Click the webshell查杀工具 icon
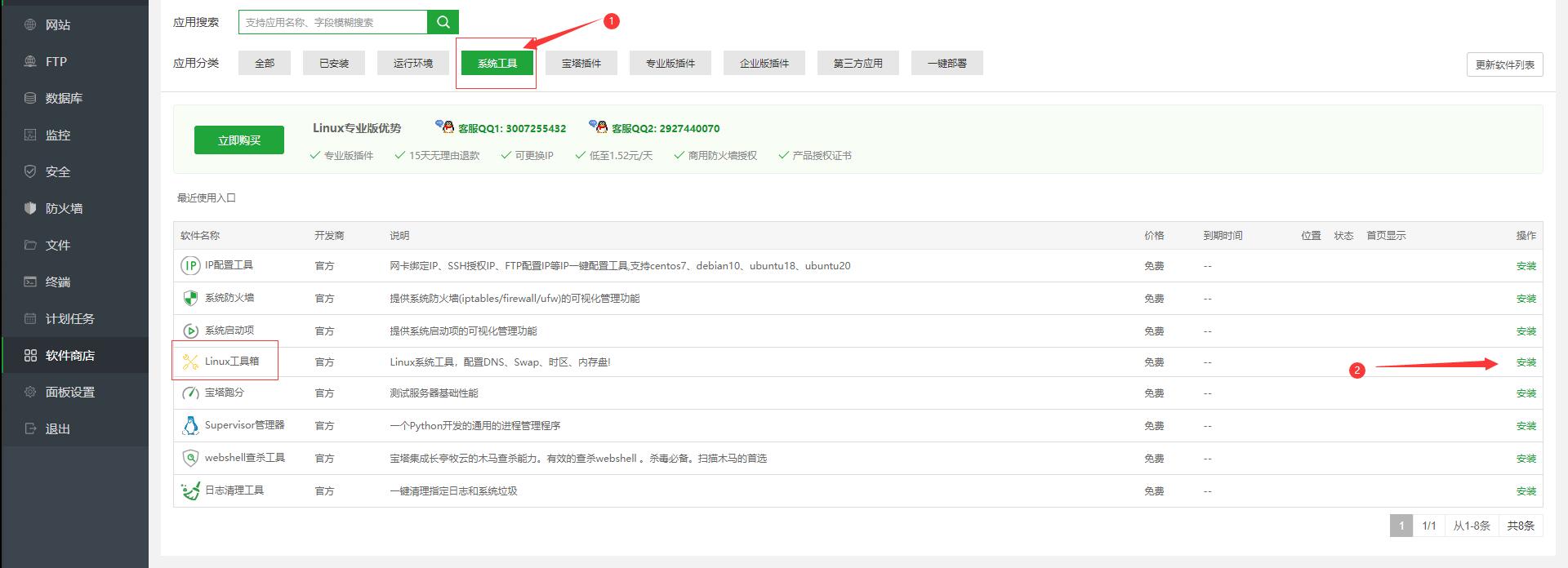Screen dimensions: 1568x568 click(x=190, y=458)
